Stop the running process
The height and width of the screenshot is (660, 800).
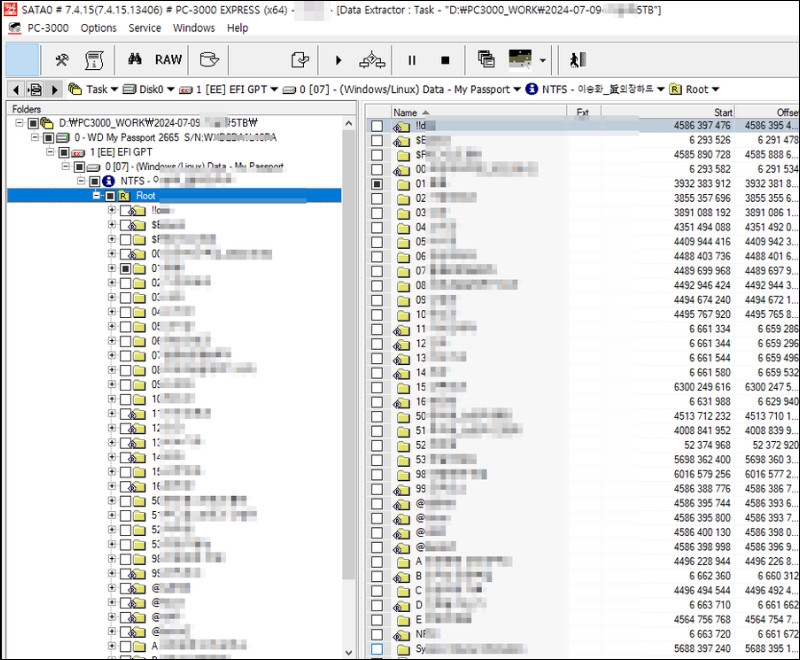(445, 60)
